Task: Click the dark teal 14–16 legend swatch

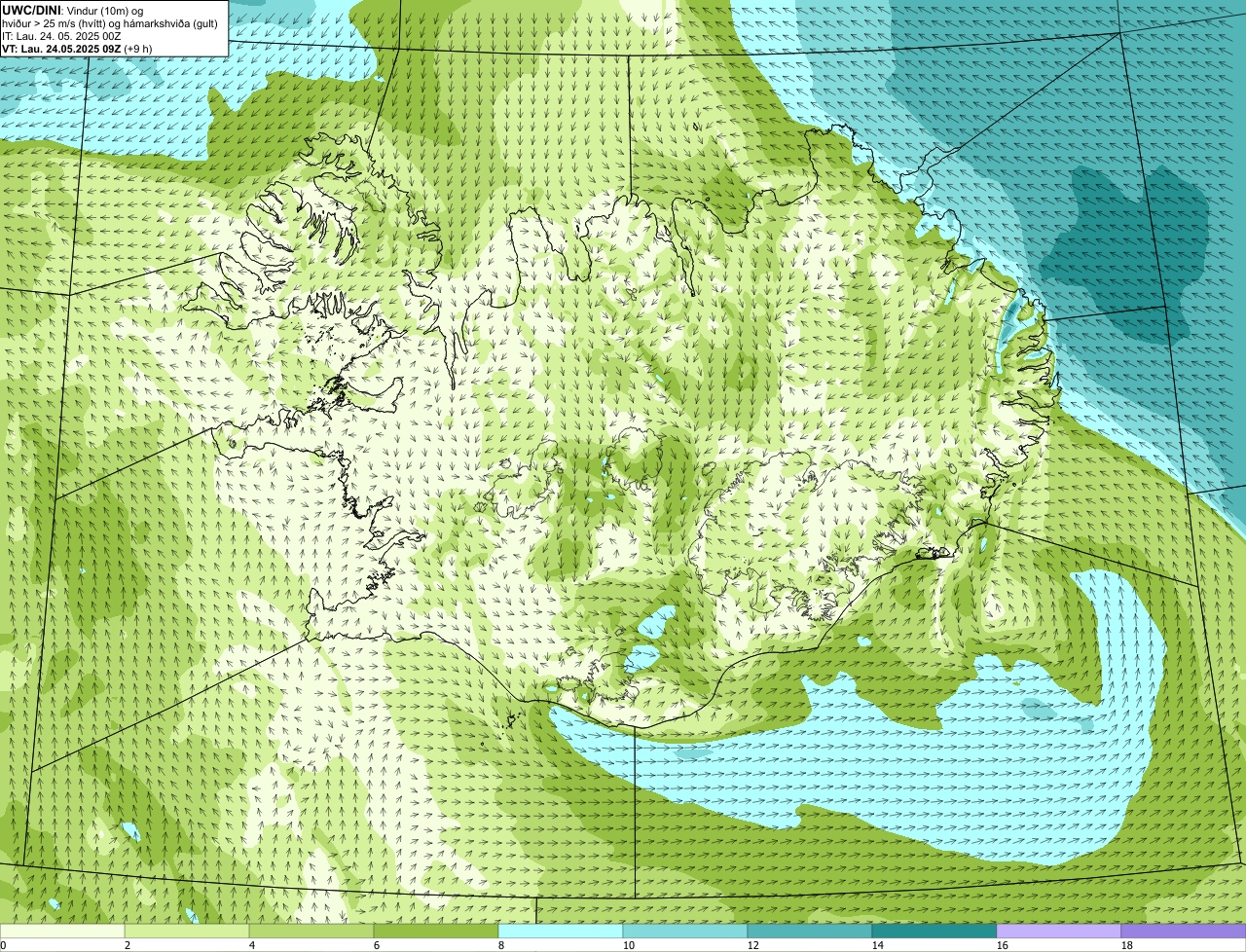Action: (934, 931)
